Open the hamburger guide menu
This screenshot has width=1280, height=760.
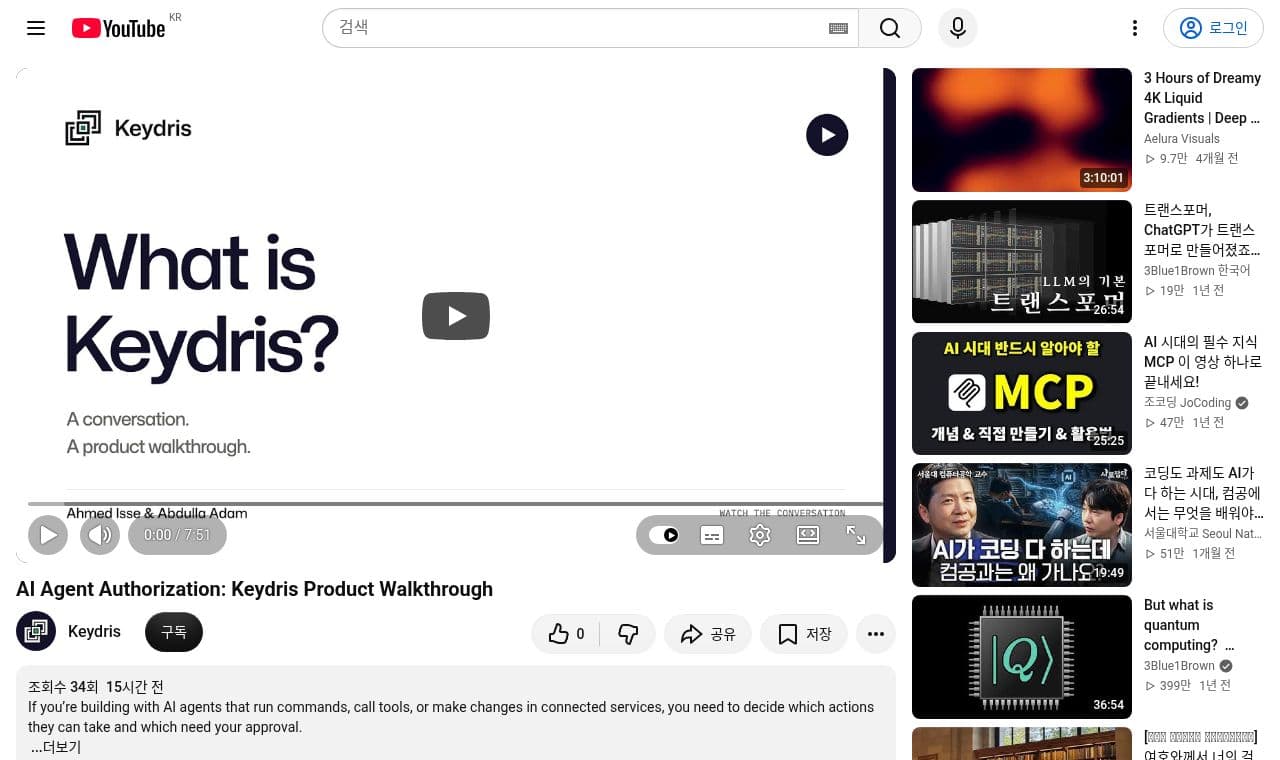coord(36,28)
